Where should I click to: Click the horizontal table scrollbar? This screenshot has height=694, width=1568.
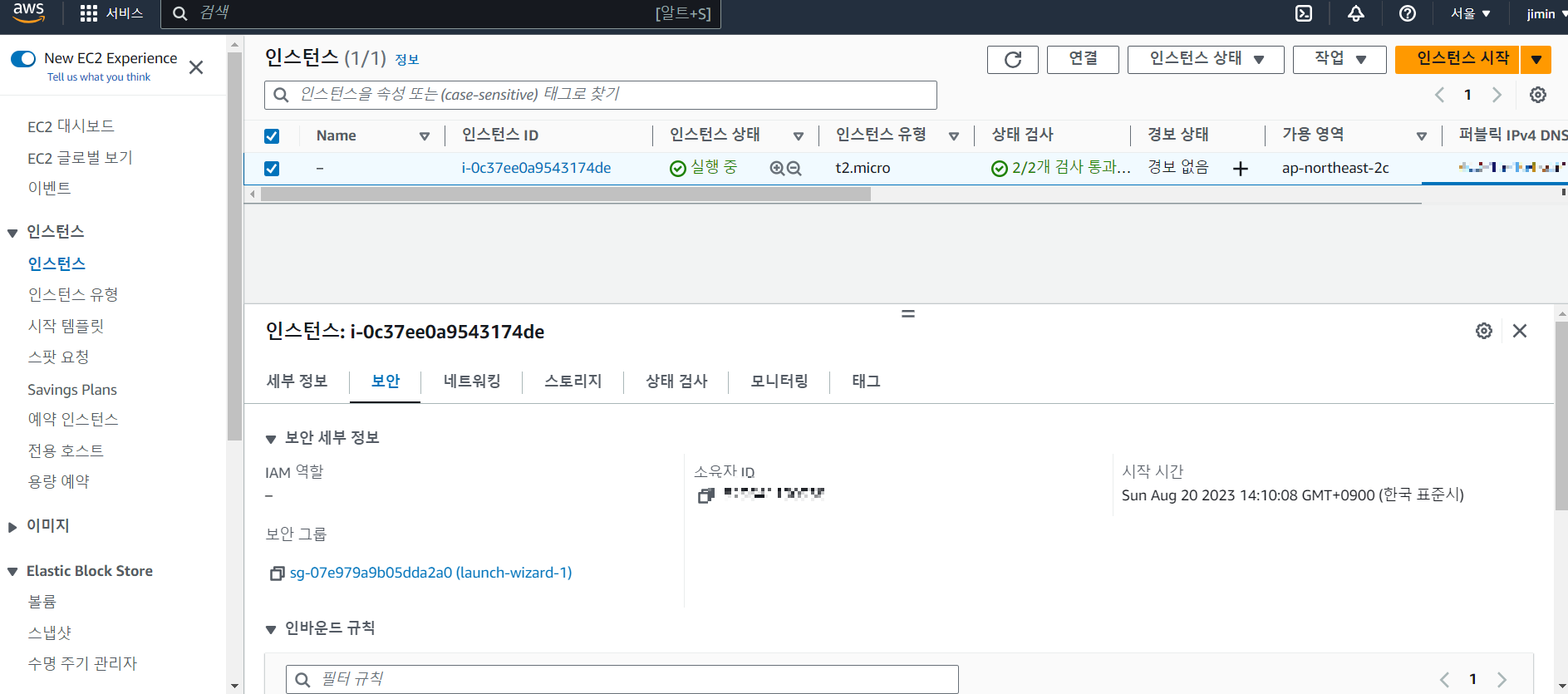(565, 194)
